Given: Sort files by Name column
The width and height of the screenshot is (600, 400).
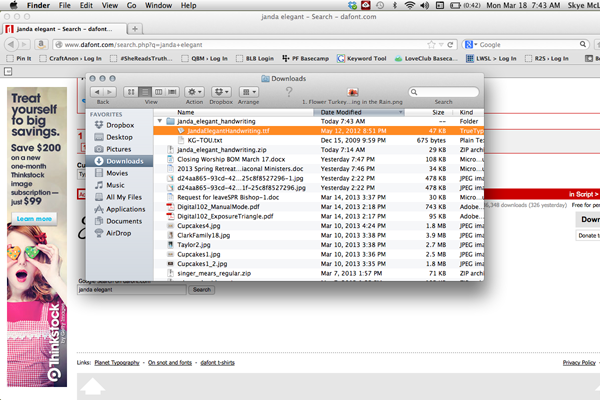Looking at the screenshot, I should 233,112.
